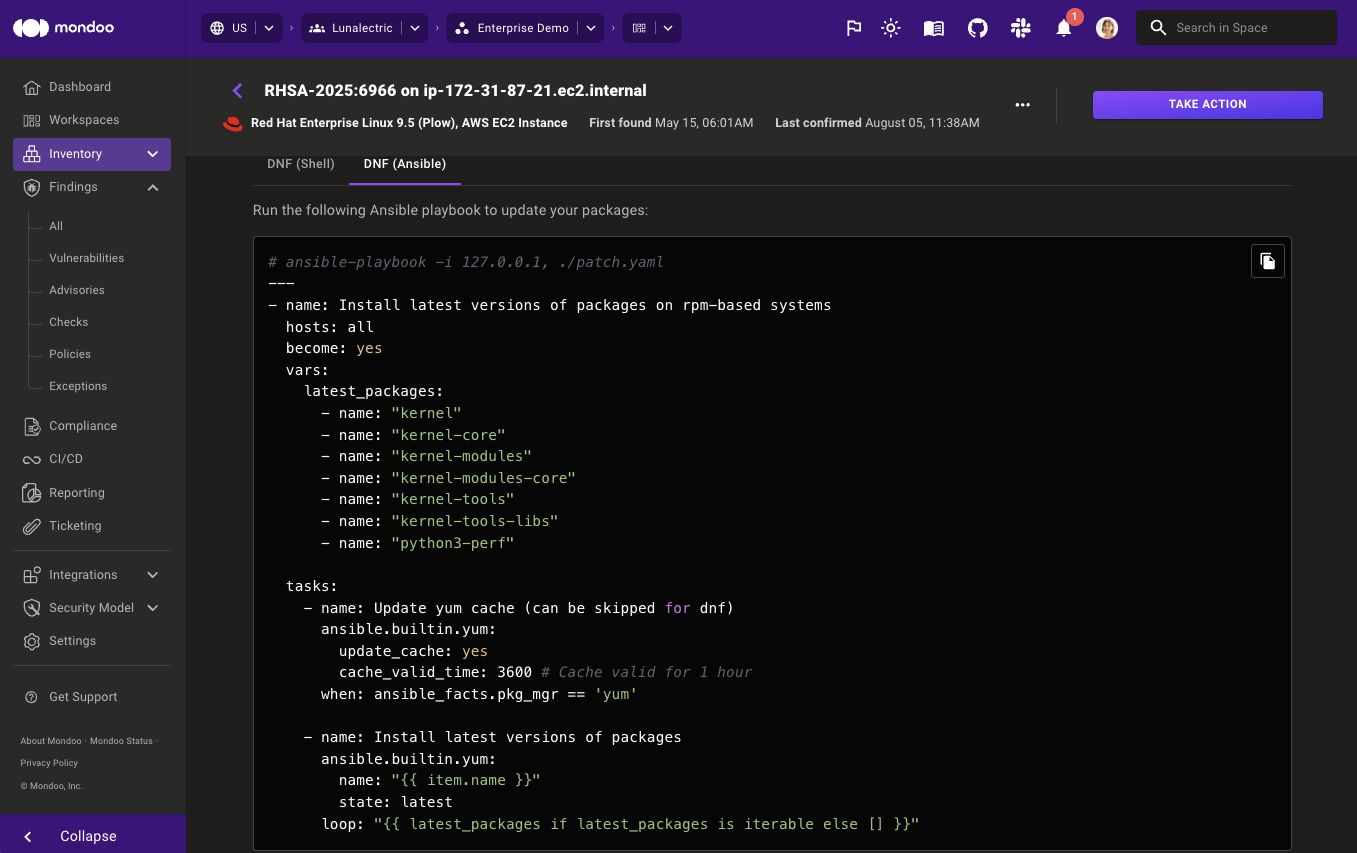Click the Mondoo logo

[x=63, y=28]
